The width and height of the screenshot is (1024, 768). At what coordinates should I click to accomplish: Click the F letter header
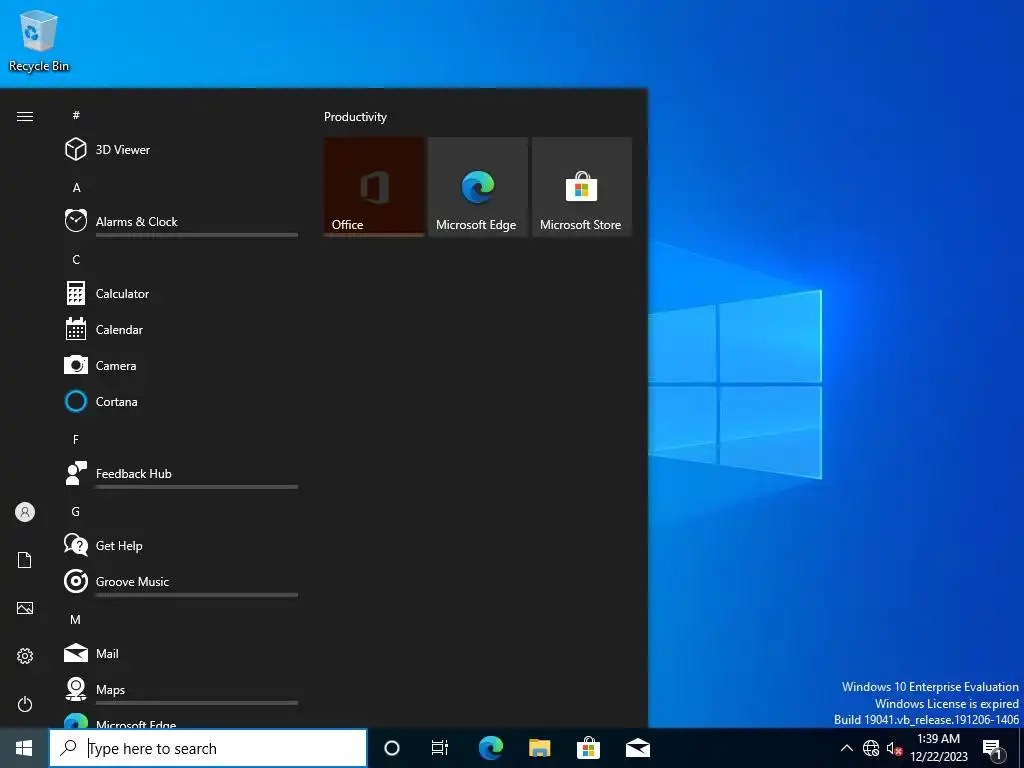(76, 440)
